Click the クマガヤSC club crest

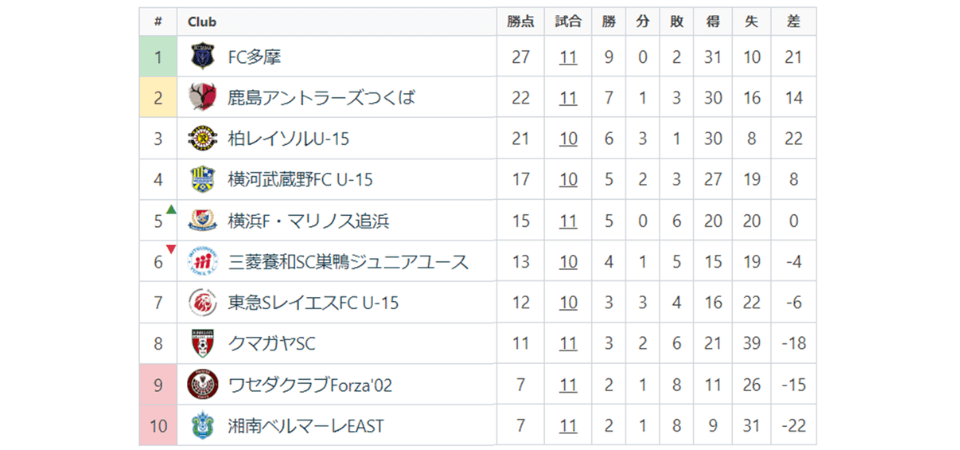(202, 344)
